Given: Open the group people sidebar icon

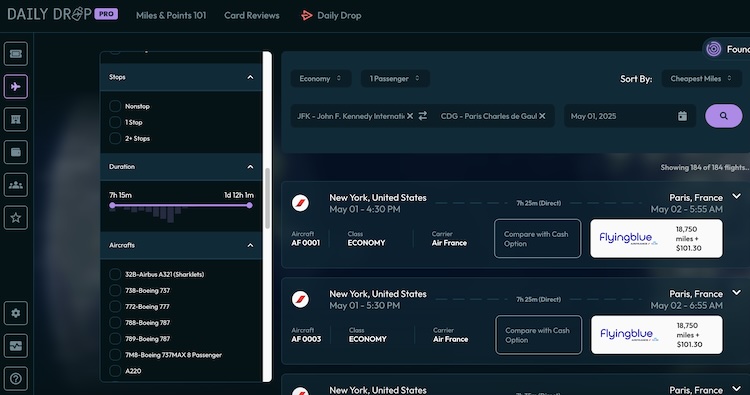Looking at the screenshot, I should [16, 185].
